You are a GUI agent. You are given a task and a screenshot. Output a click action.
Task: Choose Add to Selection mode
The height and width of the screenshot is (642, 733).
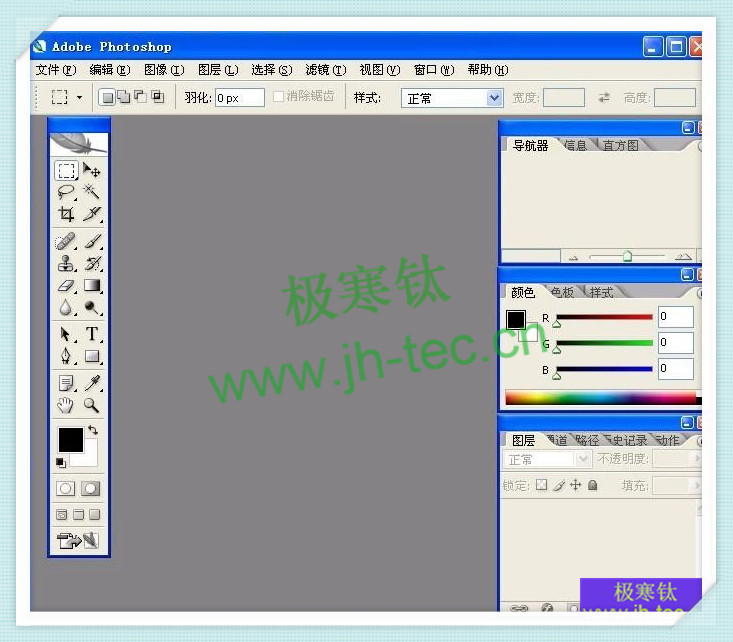(124, 97)
